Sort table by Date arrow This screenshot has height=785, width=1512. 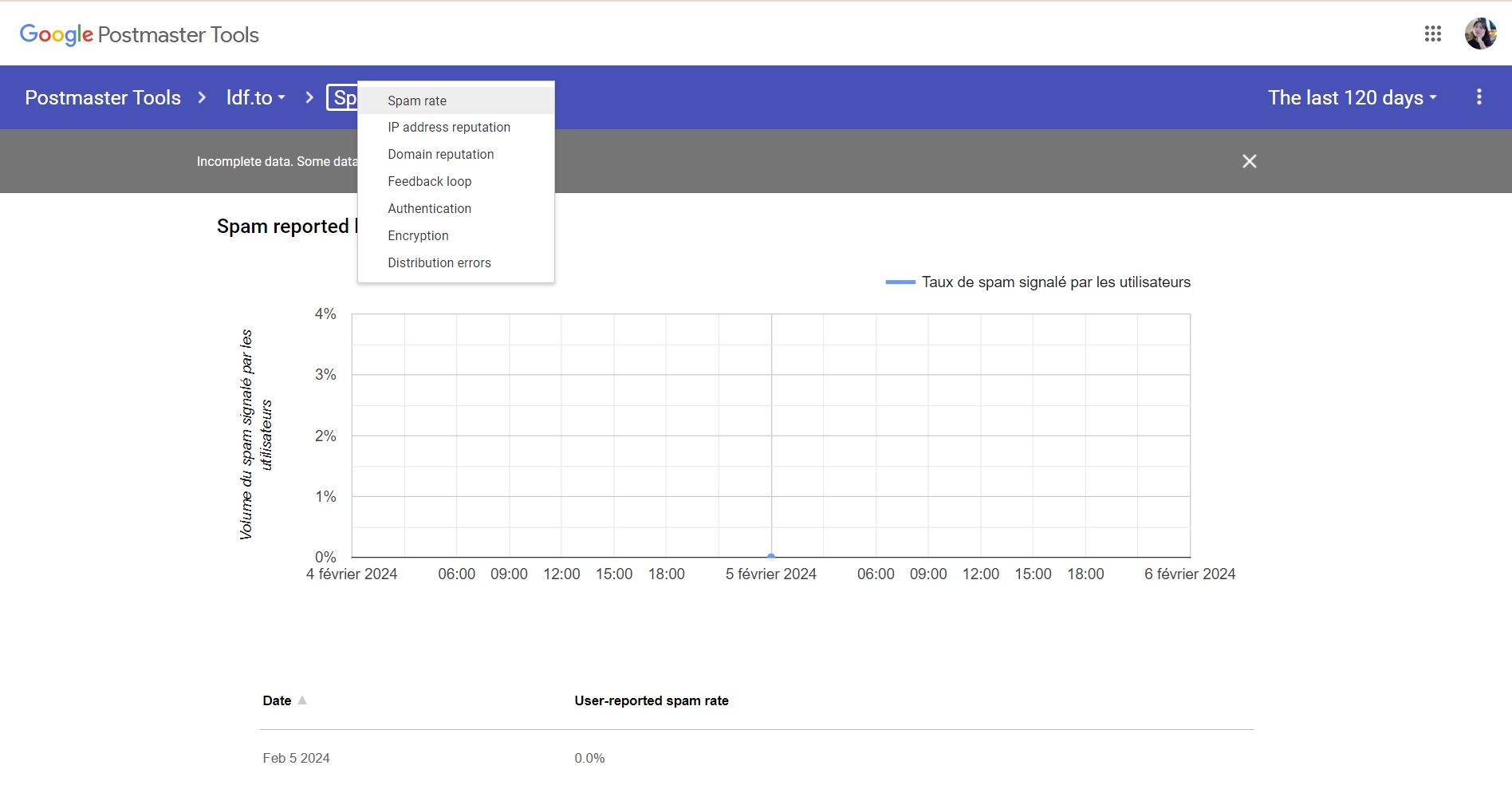click(x=302, y=700)
